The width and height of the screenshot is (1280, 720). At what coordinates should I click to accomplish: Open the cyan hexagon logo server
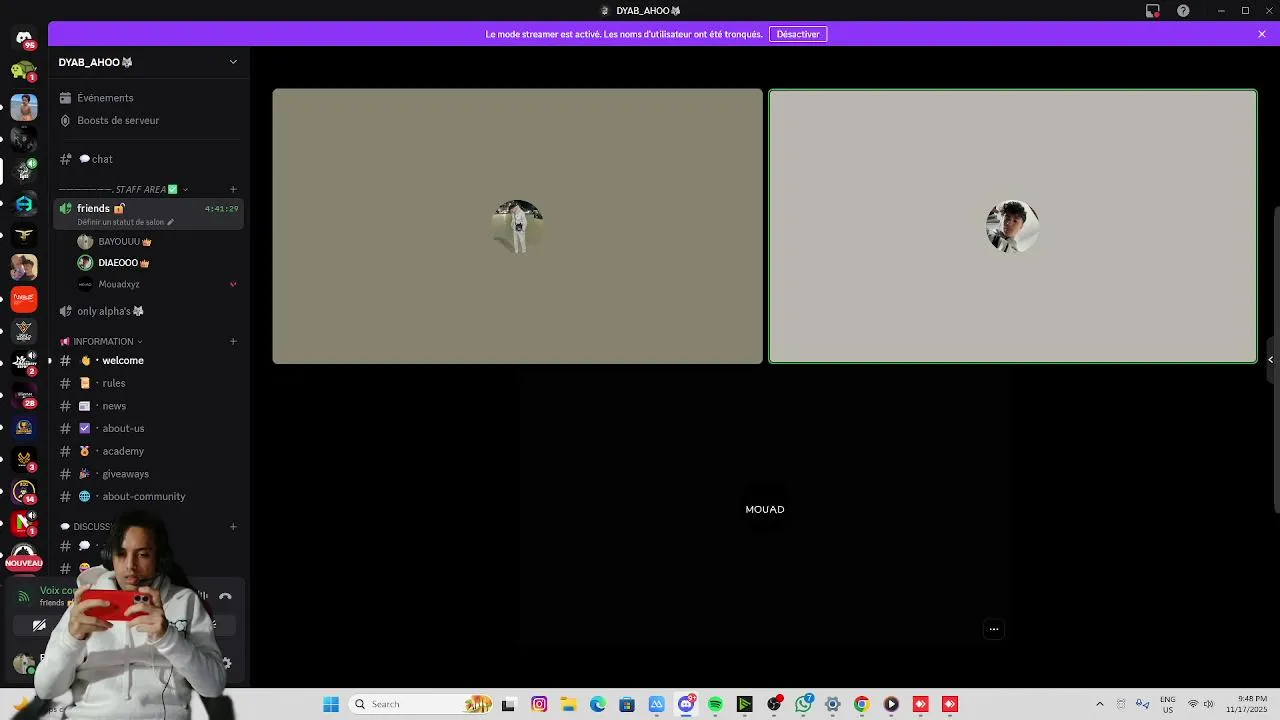24,203
